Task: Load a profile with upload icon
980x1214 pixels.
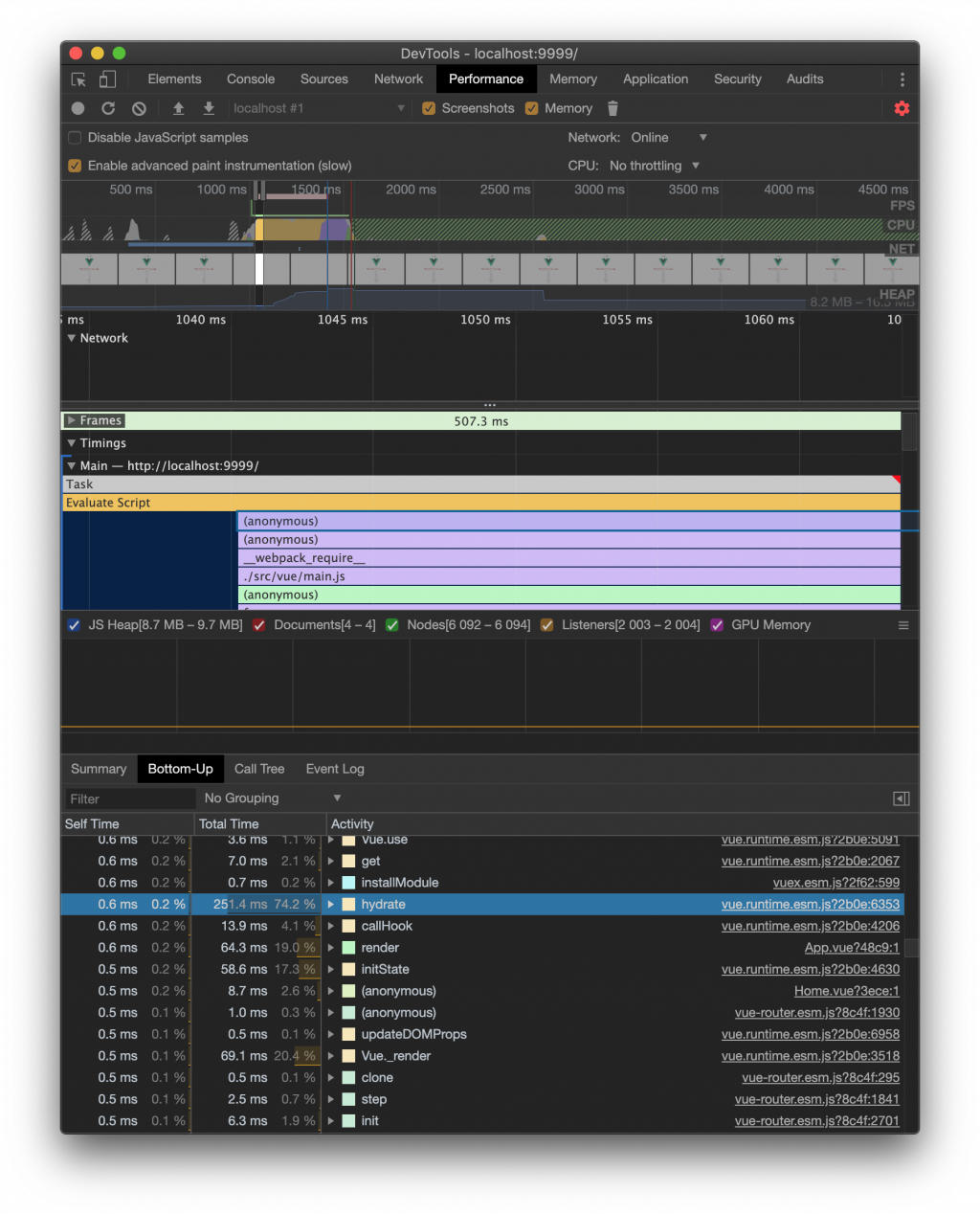Action: point(178,108)
